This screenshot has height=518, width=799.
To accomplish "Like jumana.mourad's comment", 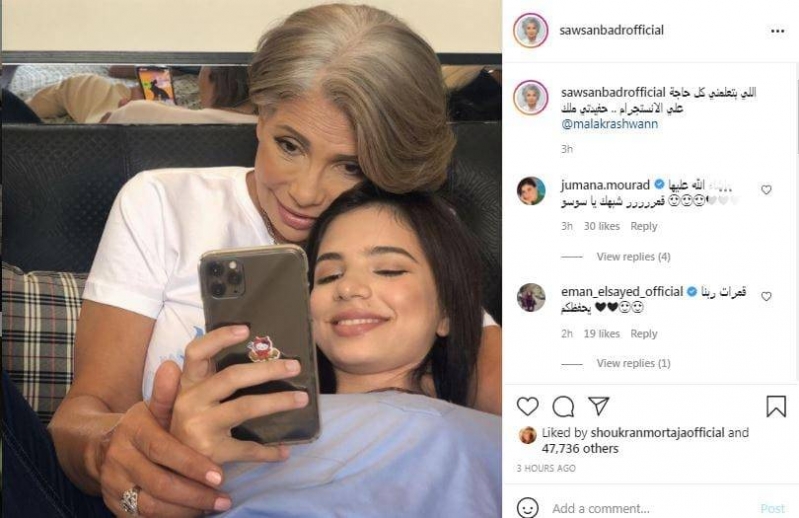I will (x=766, y=189).
